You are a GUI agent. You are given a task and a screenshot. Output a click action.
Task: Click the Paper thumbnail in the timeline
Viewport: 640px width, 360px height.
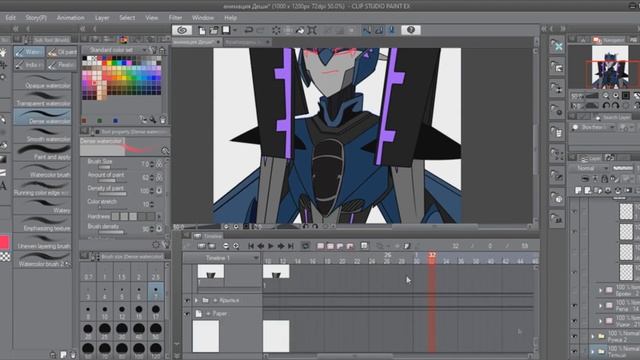coord(206,336)
